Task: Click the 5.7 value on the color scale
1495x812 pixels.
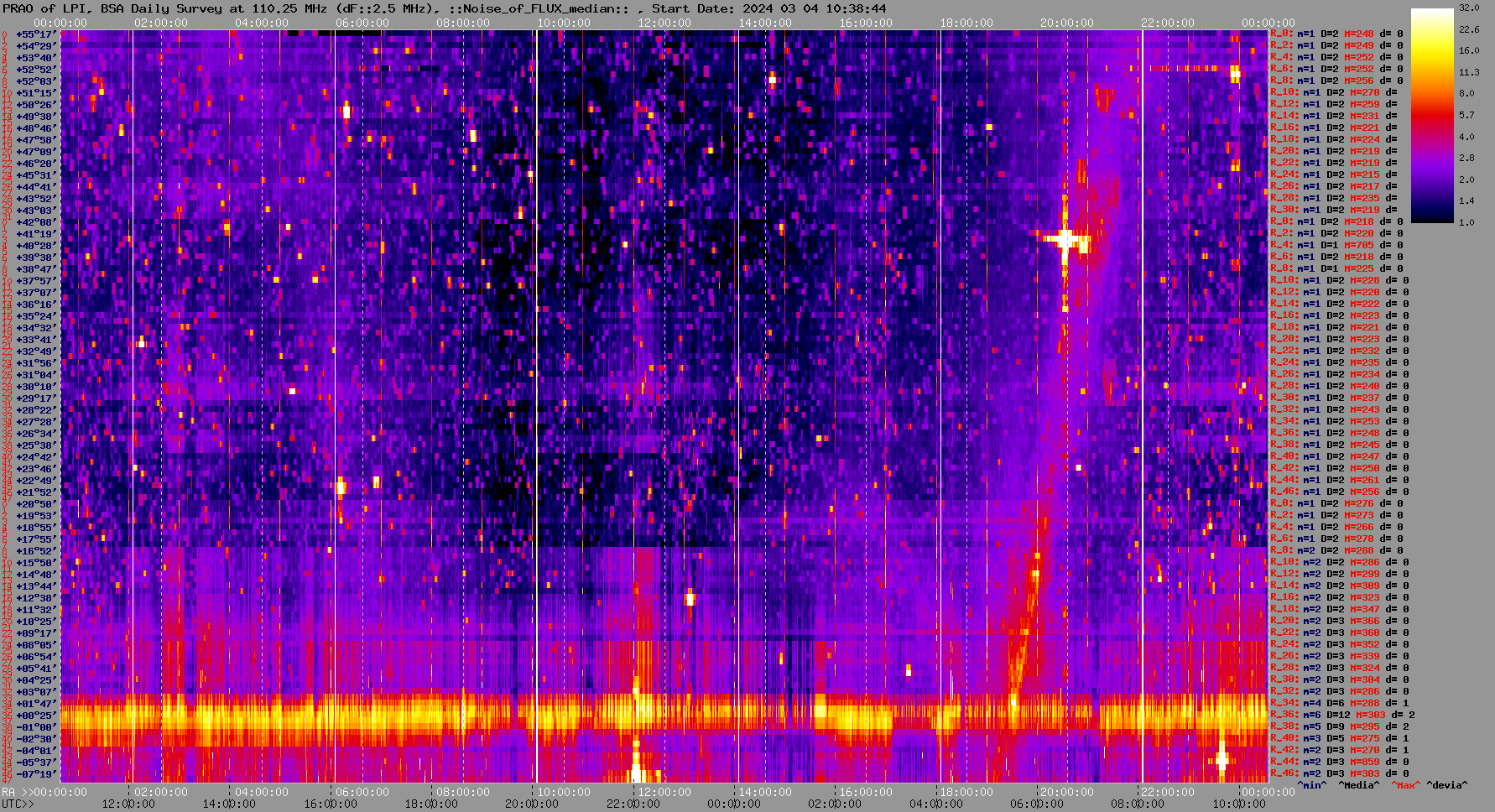Action: [1466, 115]
